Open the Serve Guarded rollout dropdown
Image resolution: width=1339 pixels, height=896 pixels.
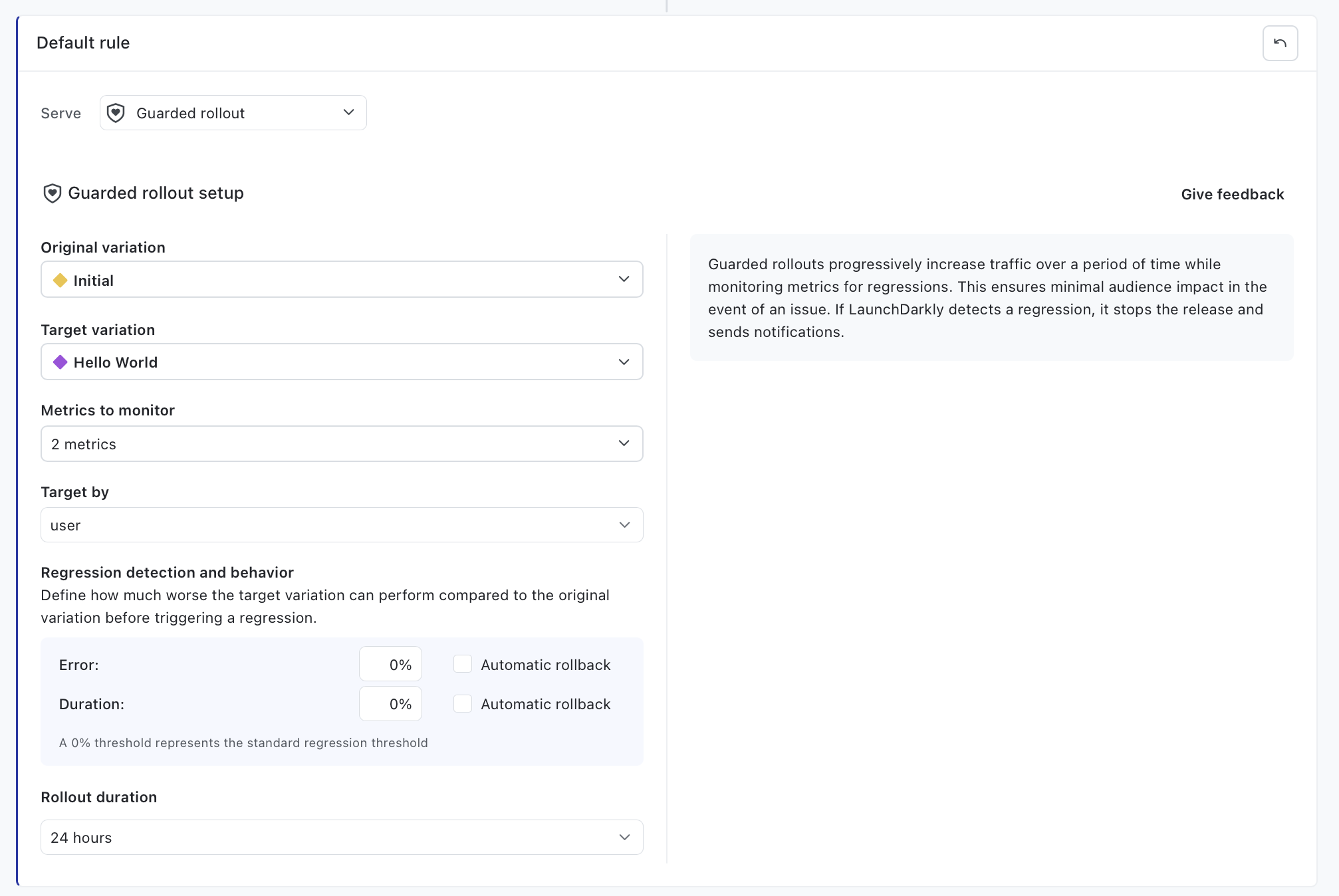click(x=233, y=113)
